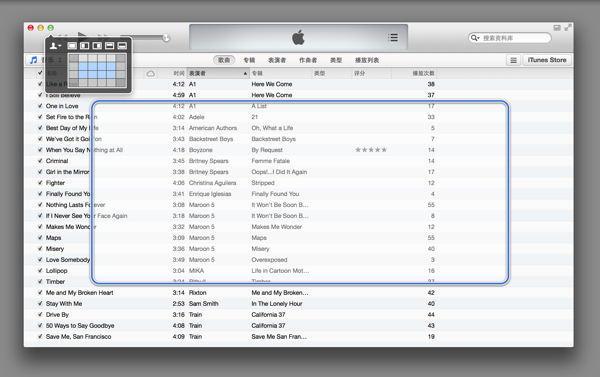Uncheck the song 'Drive By'

tap(40, 315)
